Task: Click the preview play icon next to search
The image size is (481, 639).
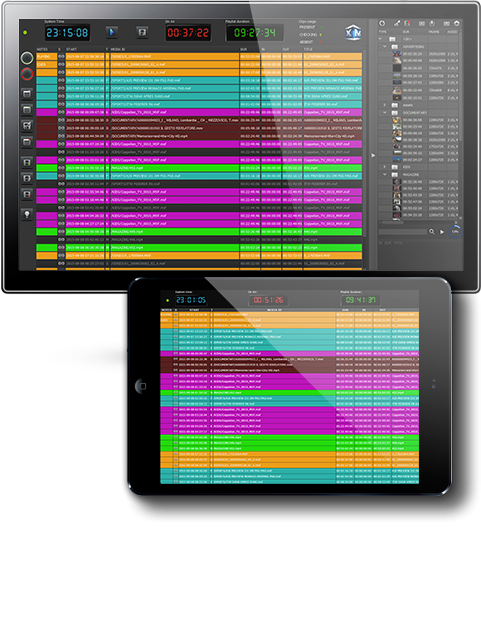Action: point(442,231)
